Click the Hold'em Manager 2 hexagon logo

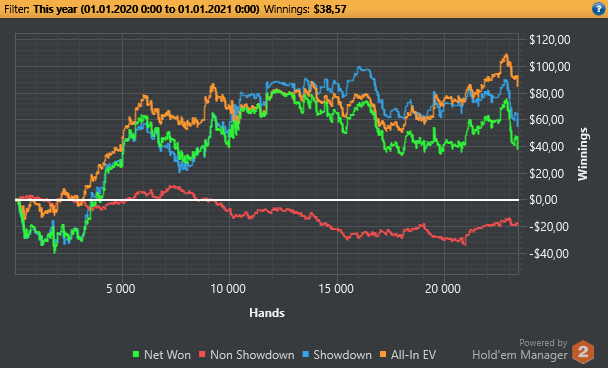(x=583, y=352)
